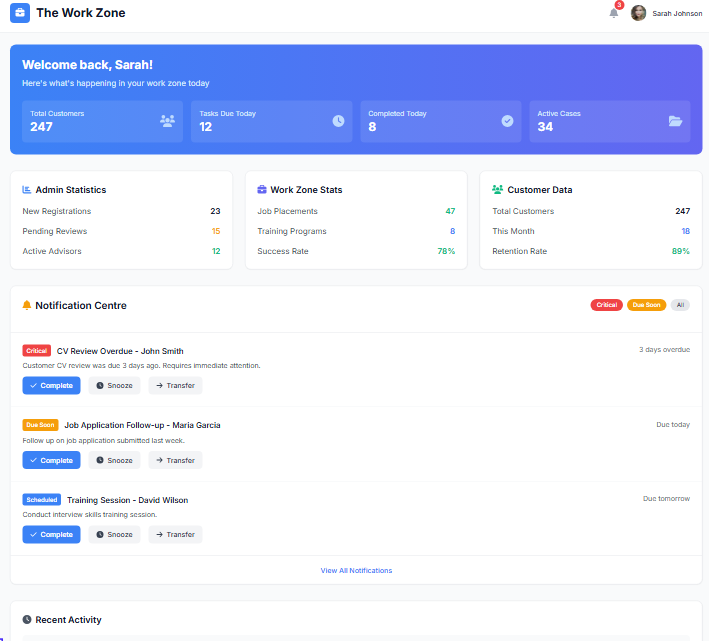
Task: Click the Admin Statistics chart icon
Action: click(x=27, y=189)
